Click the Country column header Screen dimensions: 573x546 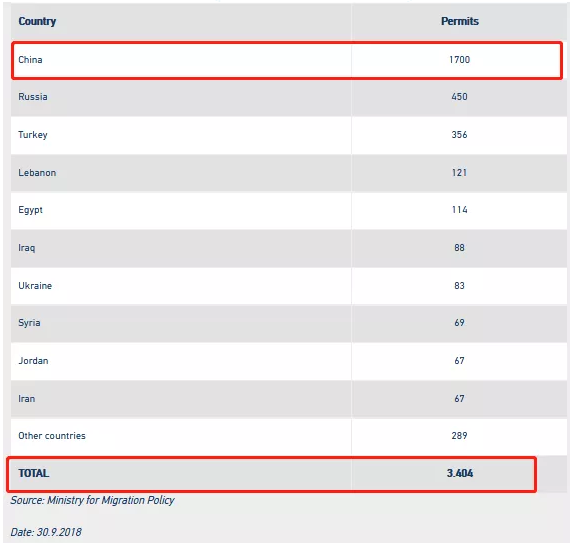tap(37, 21)
